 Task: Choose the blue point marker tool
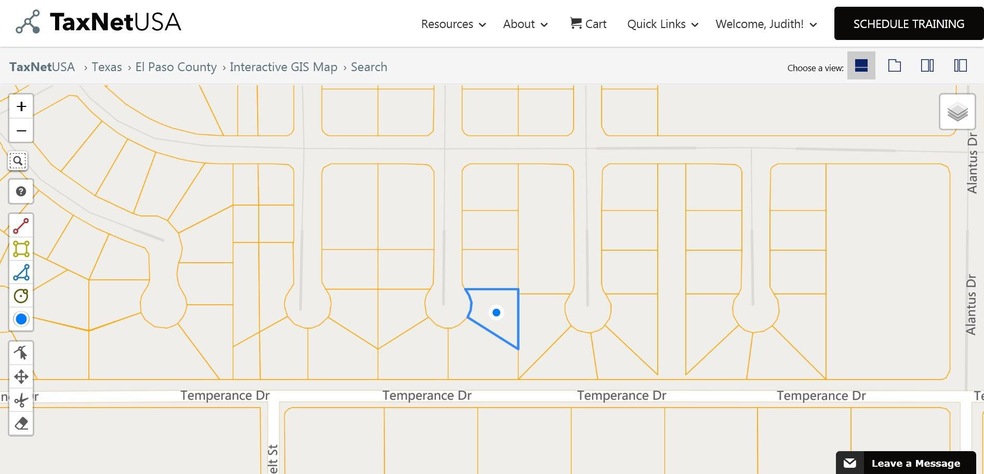pyautogui.click(x=21, y=319)
